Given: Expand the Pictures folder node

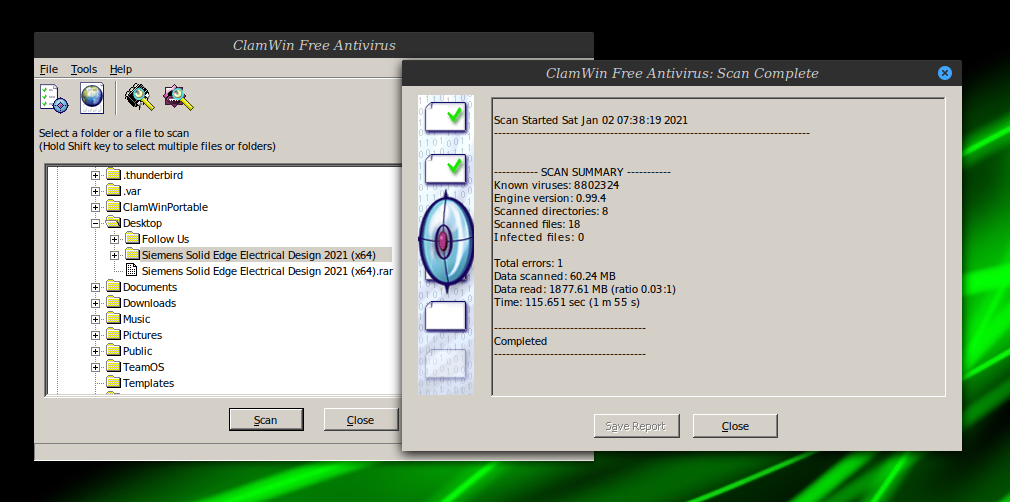Looking at the screenshot, I should click(95, 335).
